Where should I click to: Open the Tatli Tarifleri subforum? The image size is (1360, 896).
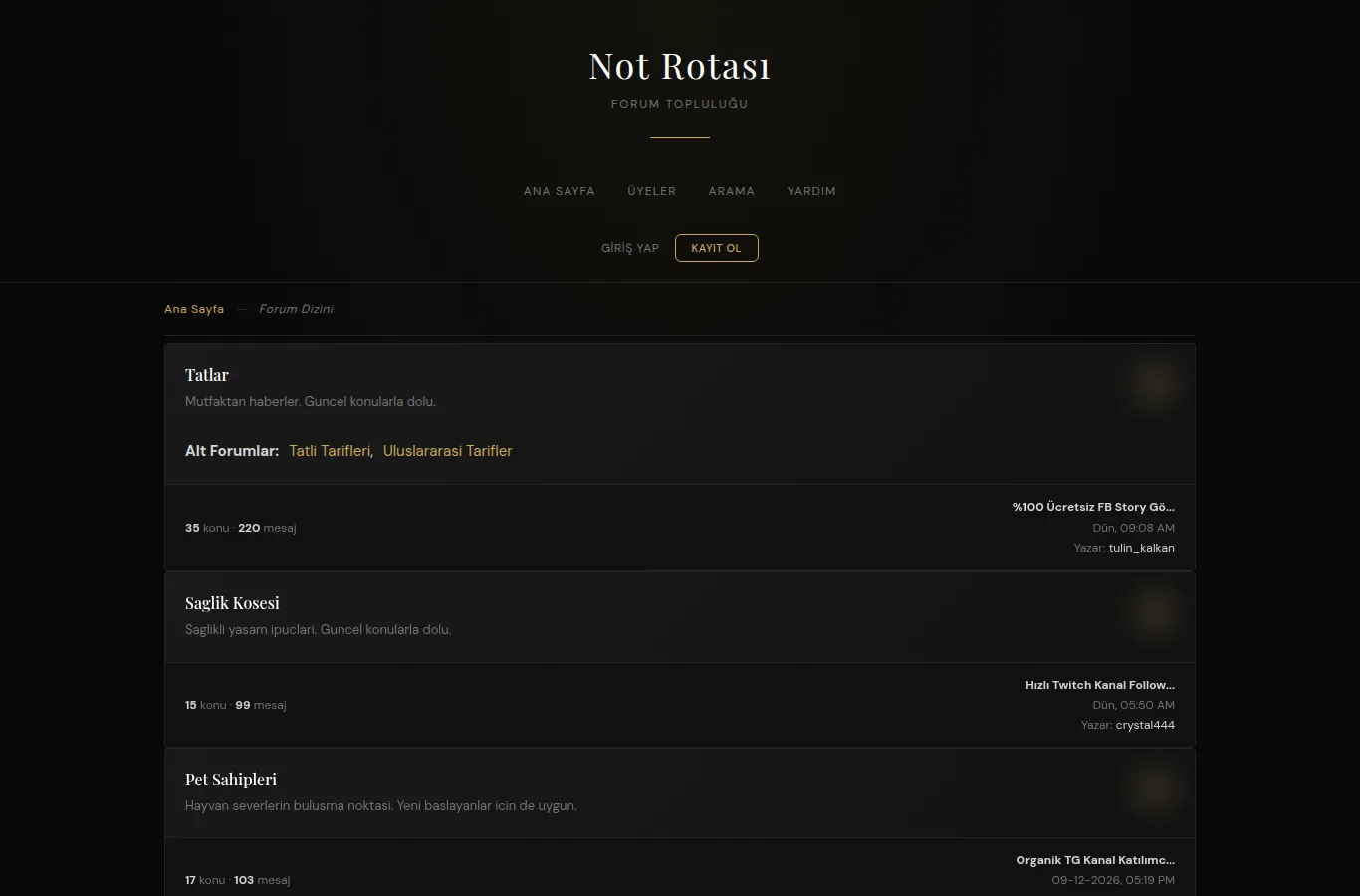(x=332, y=451)
